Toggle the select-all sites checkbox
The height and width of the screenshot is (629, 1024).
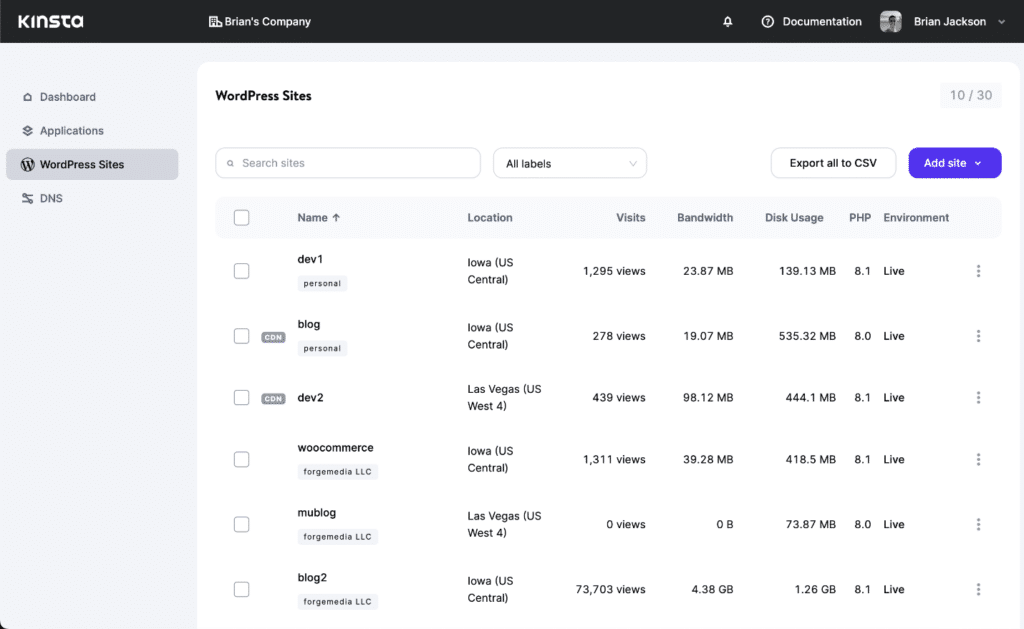click(242, 218)
